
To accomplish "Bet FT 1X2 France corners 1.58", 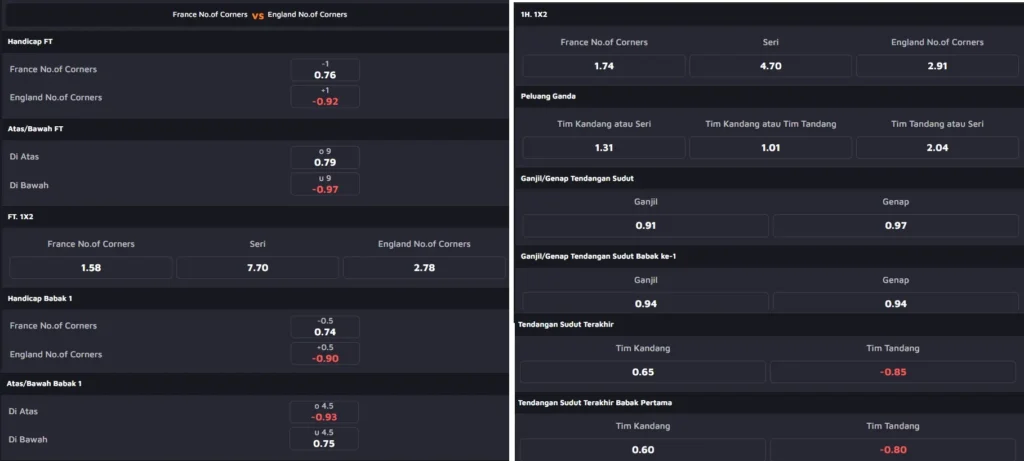I will point(91,268).
